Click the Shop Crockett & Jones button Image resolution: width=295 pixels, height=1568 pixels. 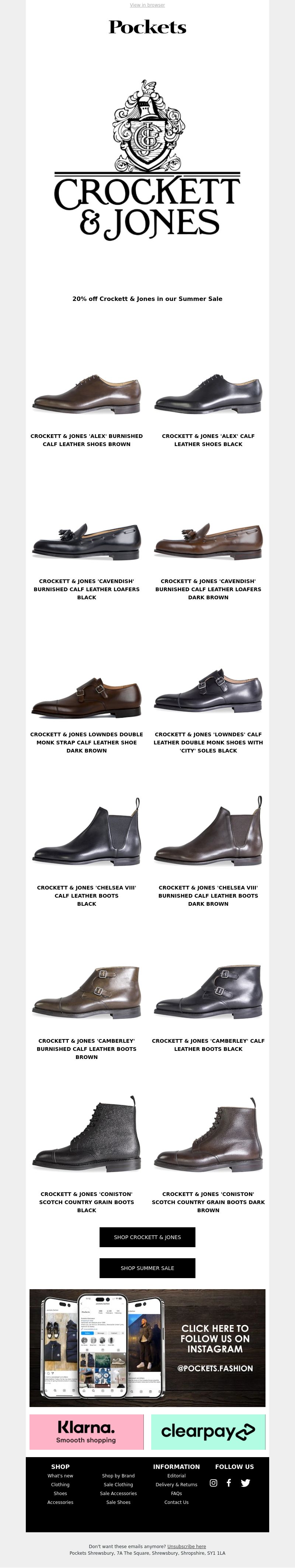point(147,1238)
